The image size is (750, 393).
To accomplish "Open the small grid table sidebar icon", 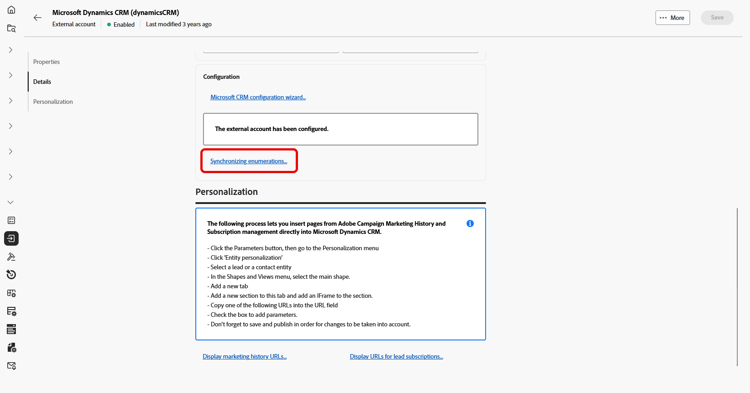I will pos(11,220).
